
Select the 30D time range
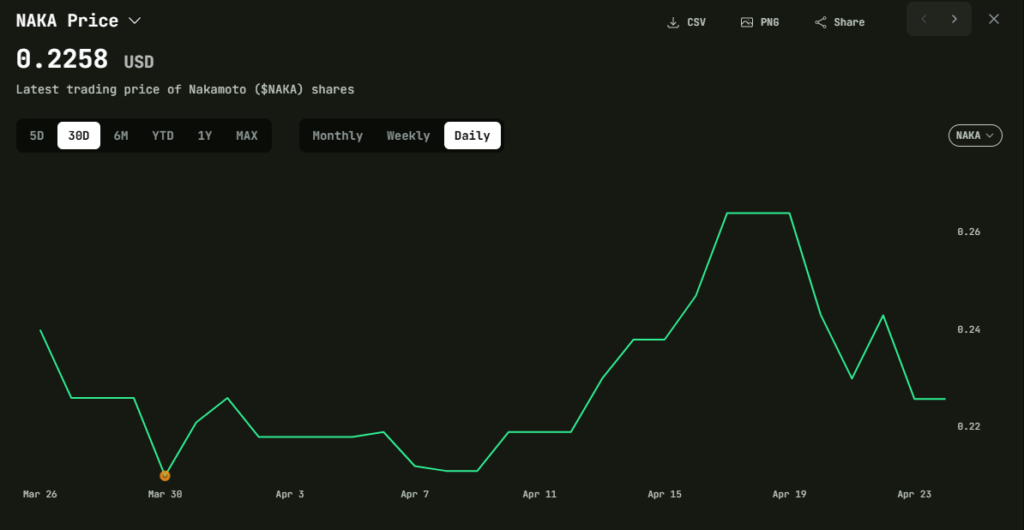click(x=79, y=136)
